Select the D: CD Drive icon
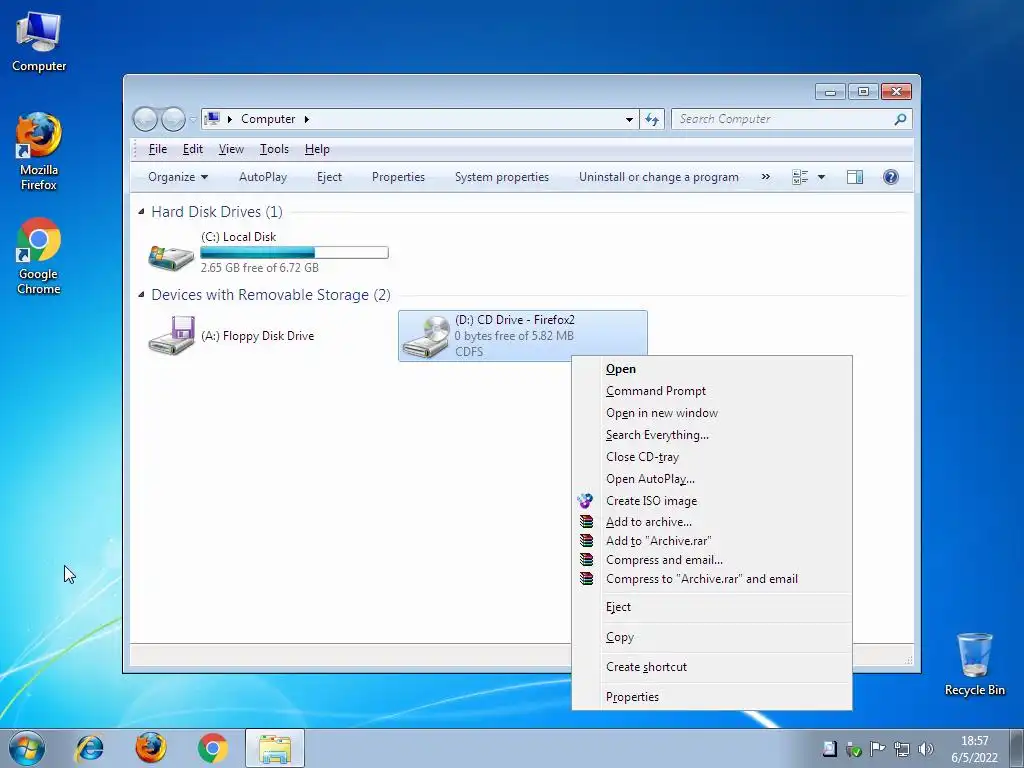1024x768 pixels. click(x=426, y=337)
